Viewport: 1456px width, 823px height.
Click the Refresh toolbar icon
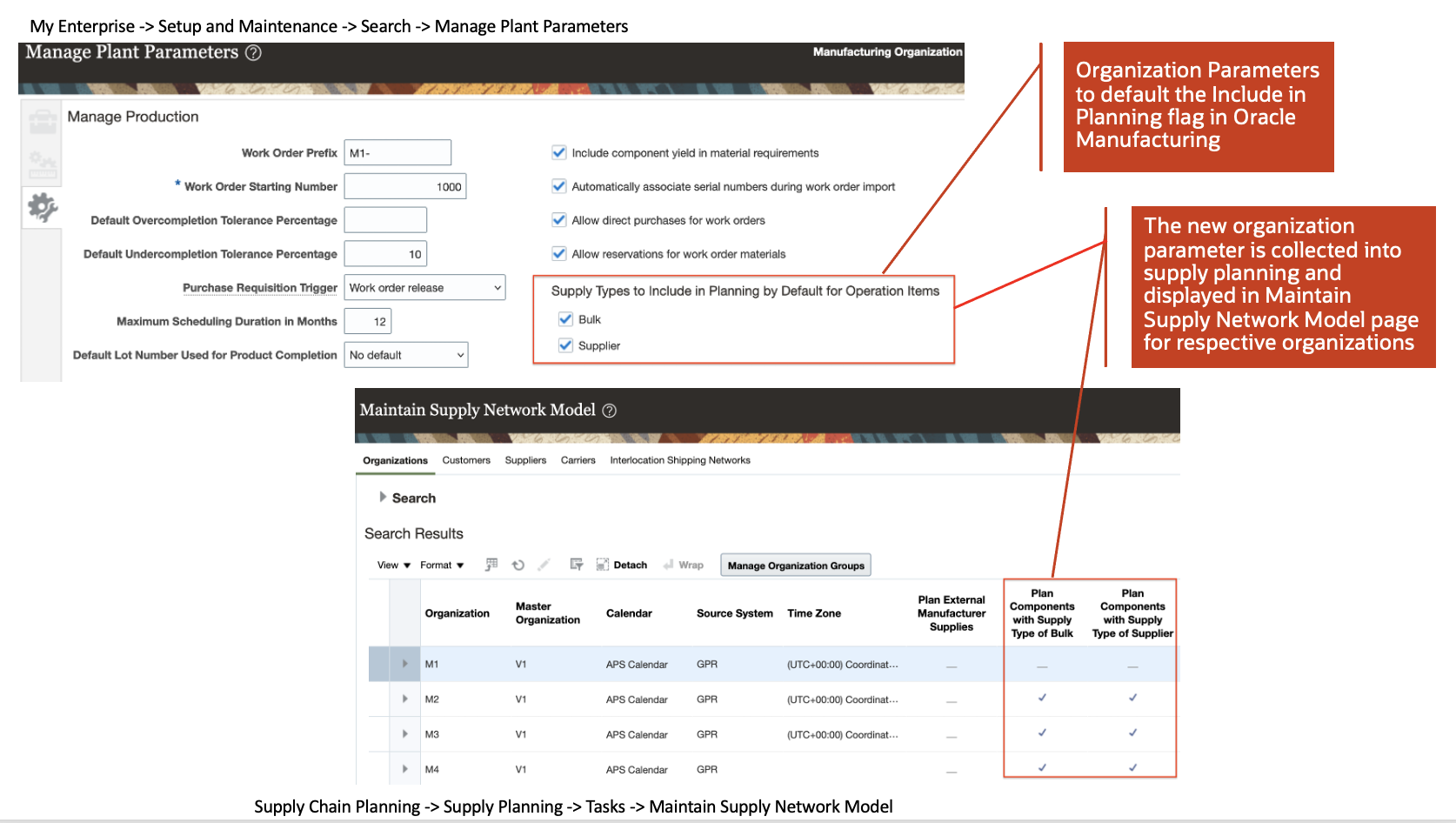click(x=518, y=565)
